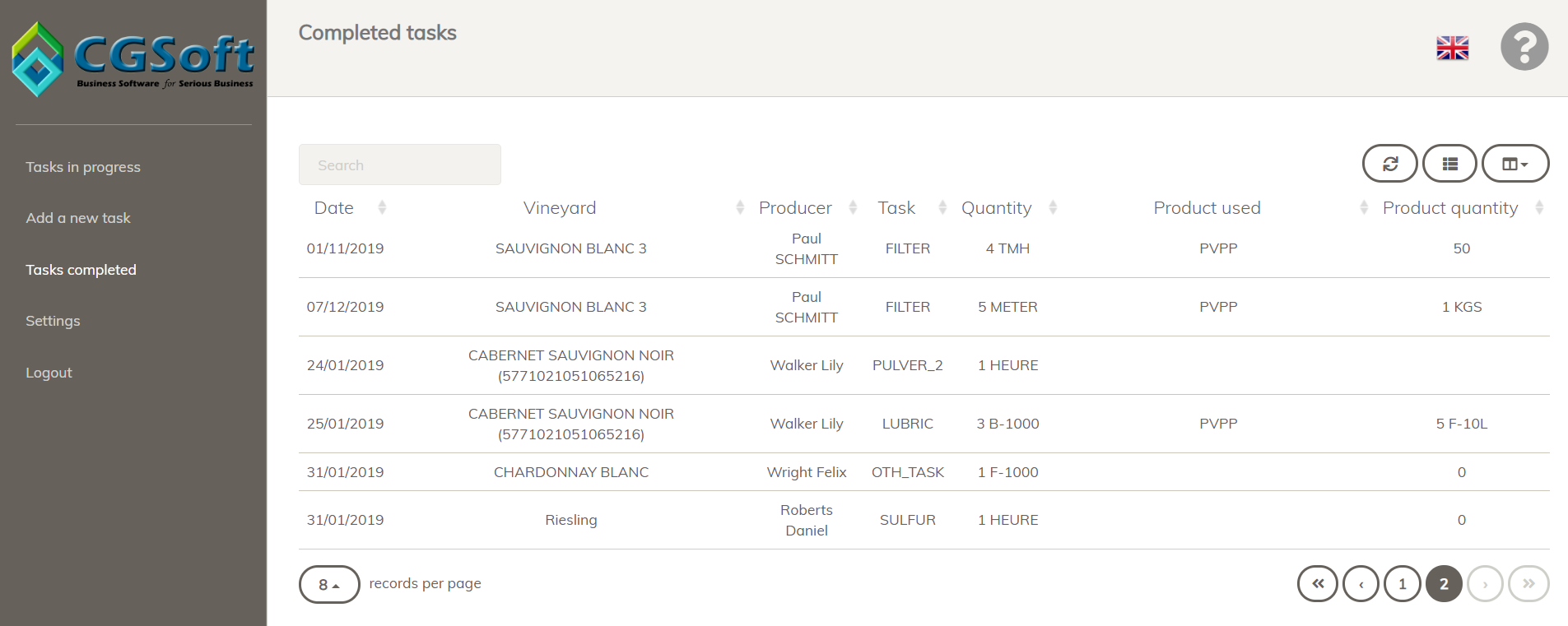Viewport: 1568px width, 626px height.
Task: Click the 5 F-10L product quantity
Action: (x=1462, y=424)
